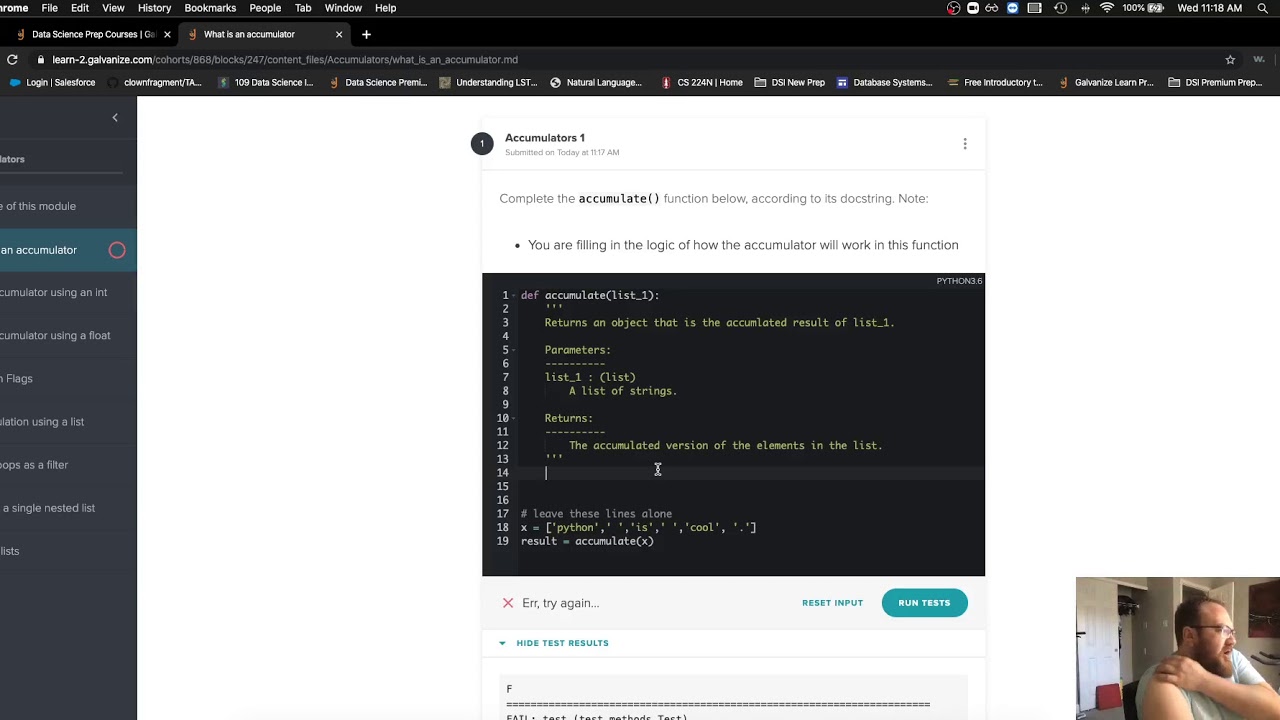Open the 109 Data Science bookmark
This screenshot has height=720, width=1280.
(x=266, y=82)
